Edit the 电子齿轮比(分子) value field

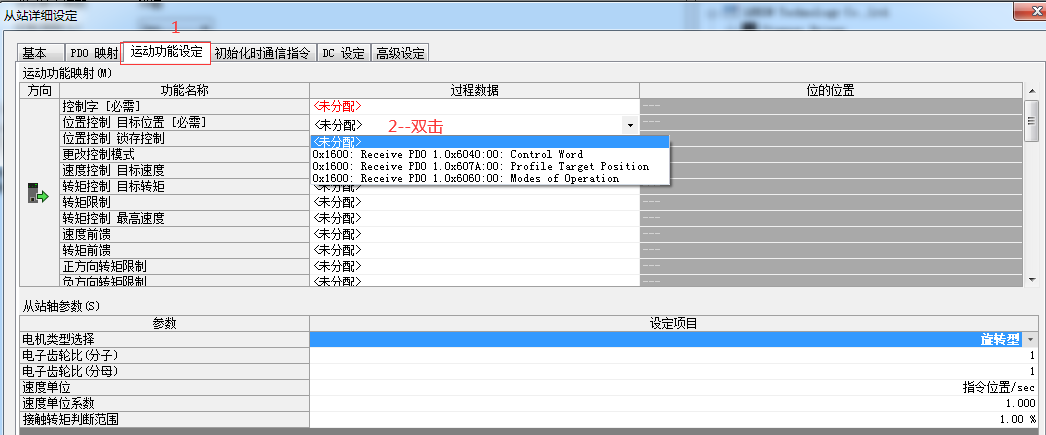pos(674,355)
